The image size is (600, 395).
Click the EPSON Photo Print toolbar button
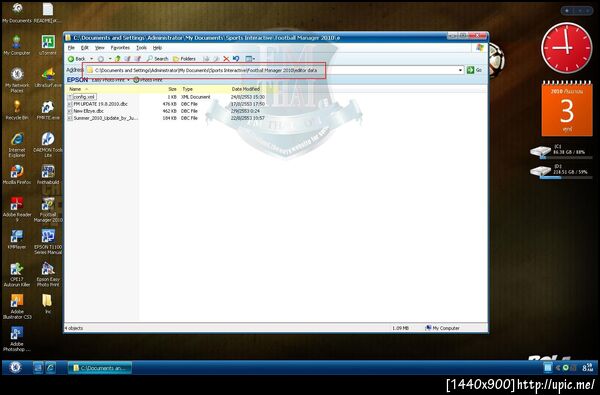point(148,80)
